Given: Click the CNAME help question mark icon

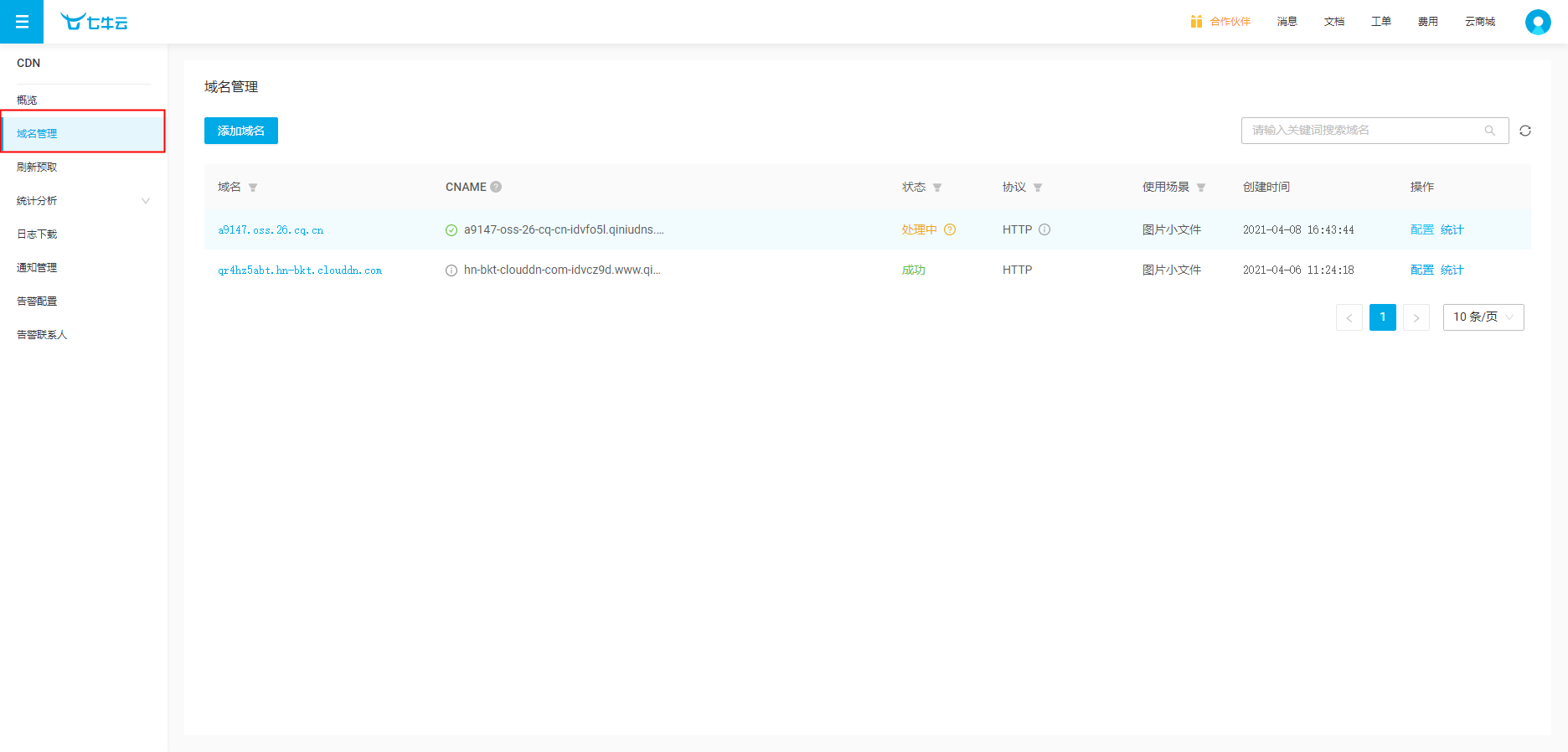Looking at the screenshot, I should tap(496, 187).
